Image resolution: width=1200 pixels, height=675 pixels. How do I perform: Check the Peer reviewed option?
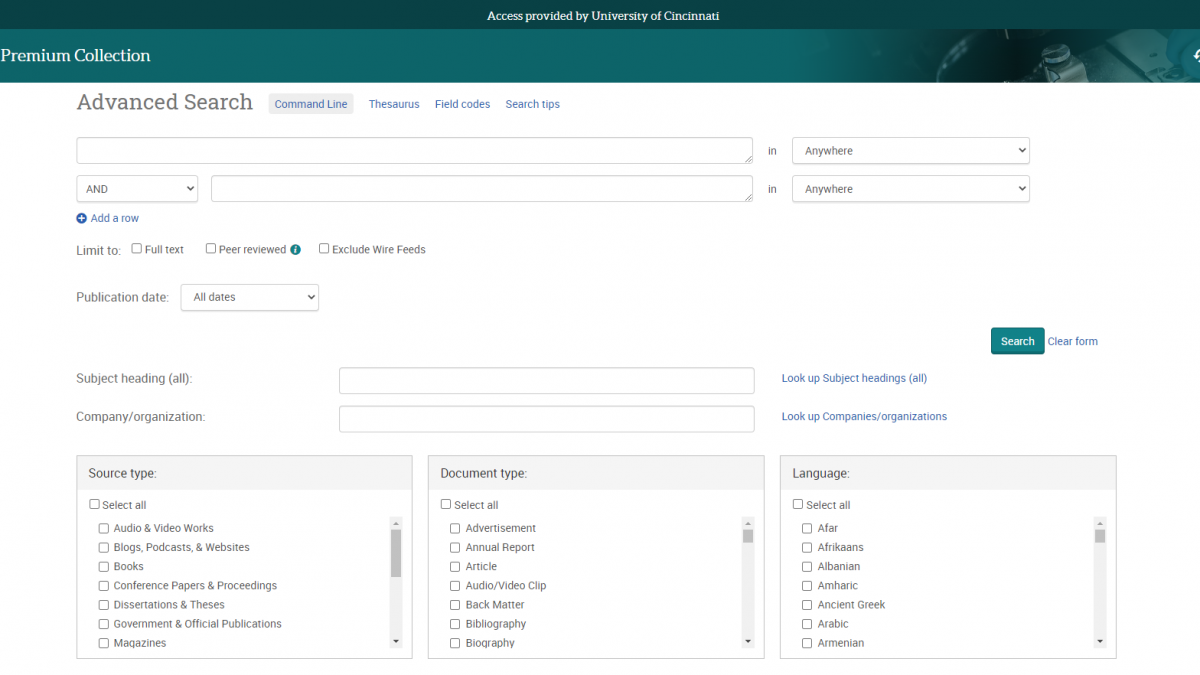(x=211, y=249)
